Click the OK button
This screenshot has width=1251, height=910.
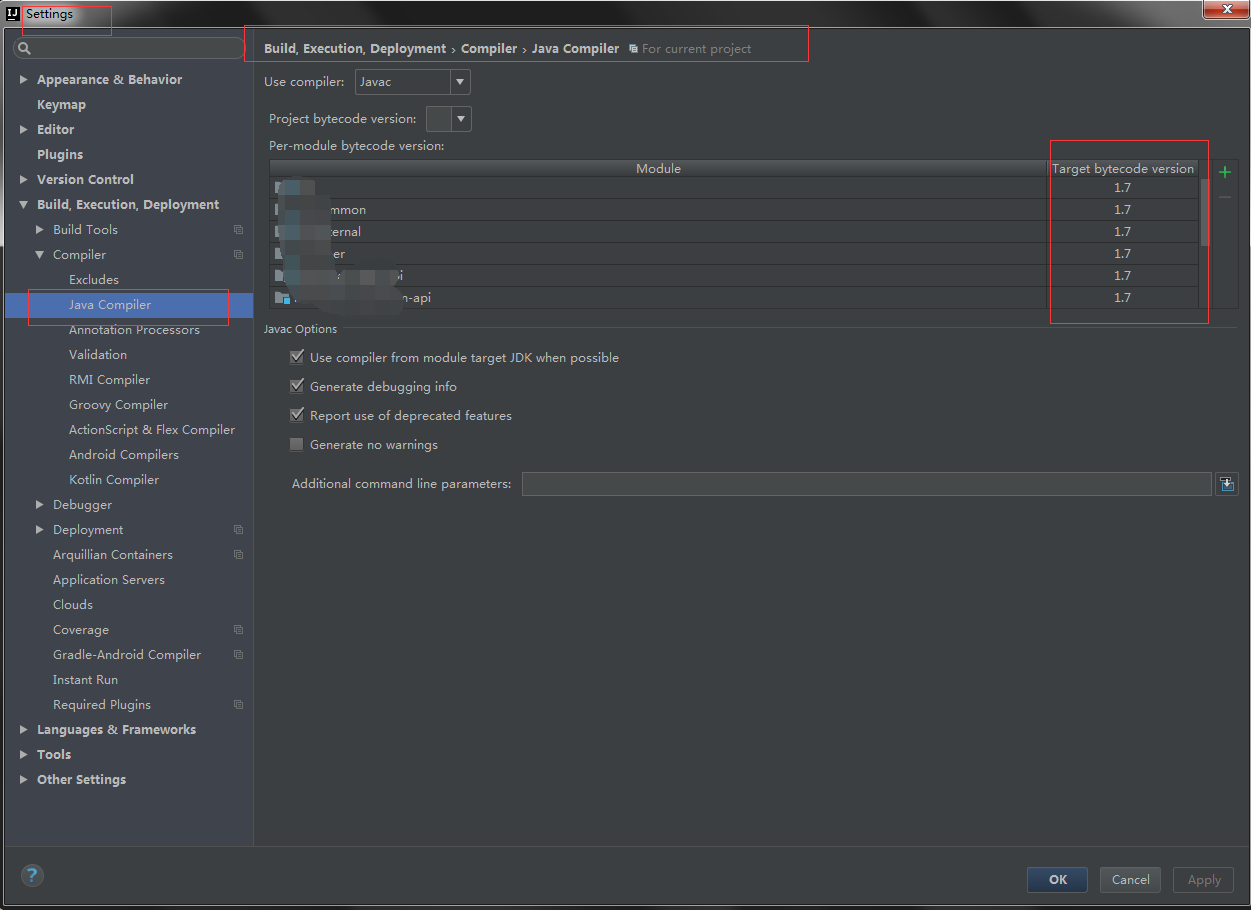pyautogui.click(x=1058, y=880)
